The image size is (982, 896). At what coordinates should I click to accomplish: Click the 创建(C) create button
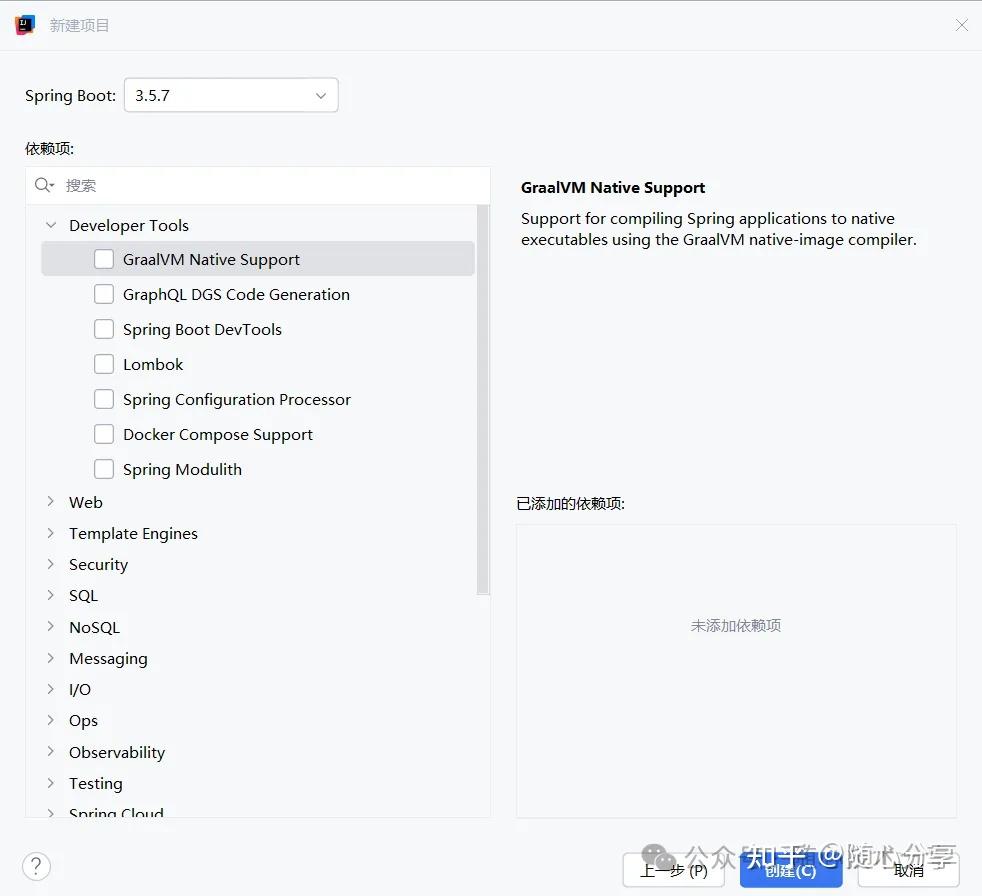(x=791, y=870)
